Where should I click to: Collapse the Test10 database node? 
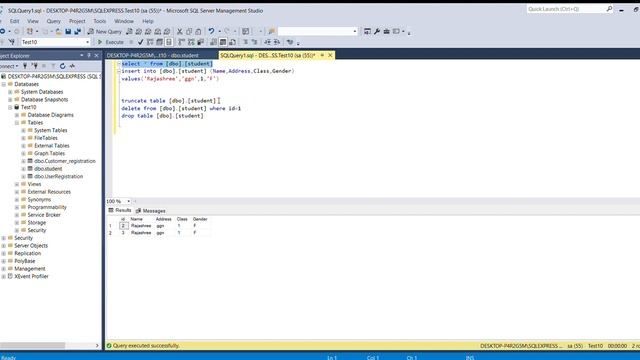point(10,107)
